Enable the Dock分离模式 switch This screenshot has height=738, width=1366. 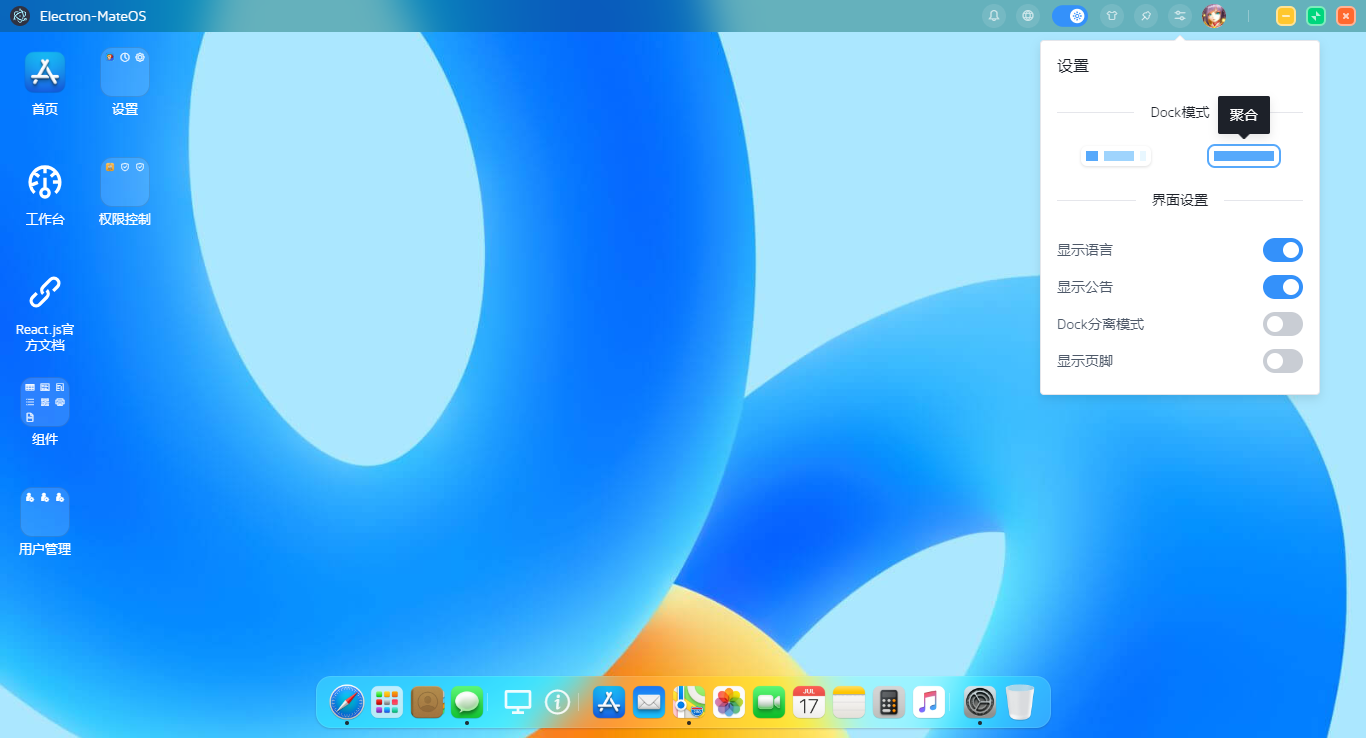[1282, 323]
